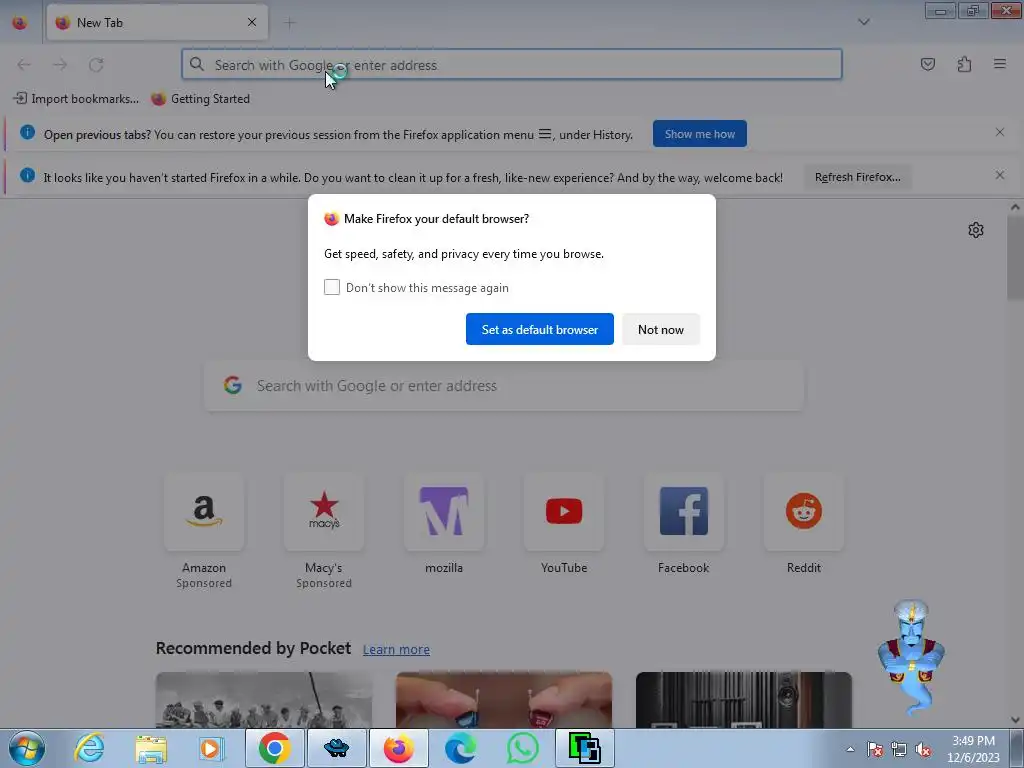This screenshot has height=768, width=1024.
Task: Switch to Google Chrome in taskbar
Action: (274, 748)
